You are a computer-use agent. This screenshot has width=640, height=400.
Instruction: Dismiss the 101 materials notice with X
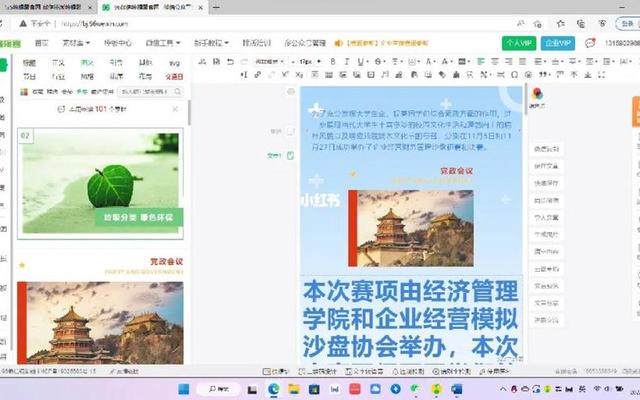pos(175,109)
